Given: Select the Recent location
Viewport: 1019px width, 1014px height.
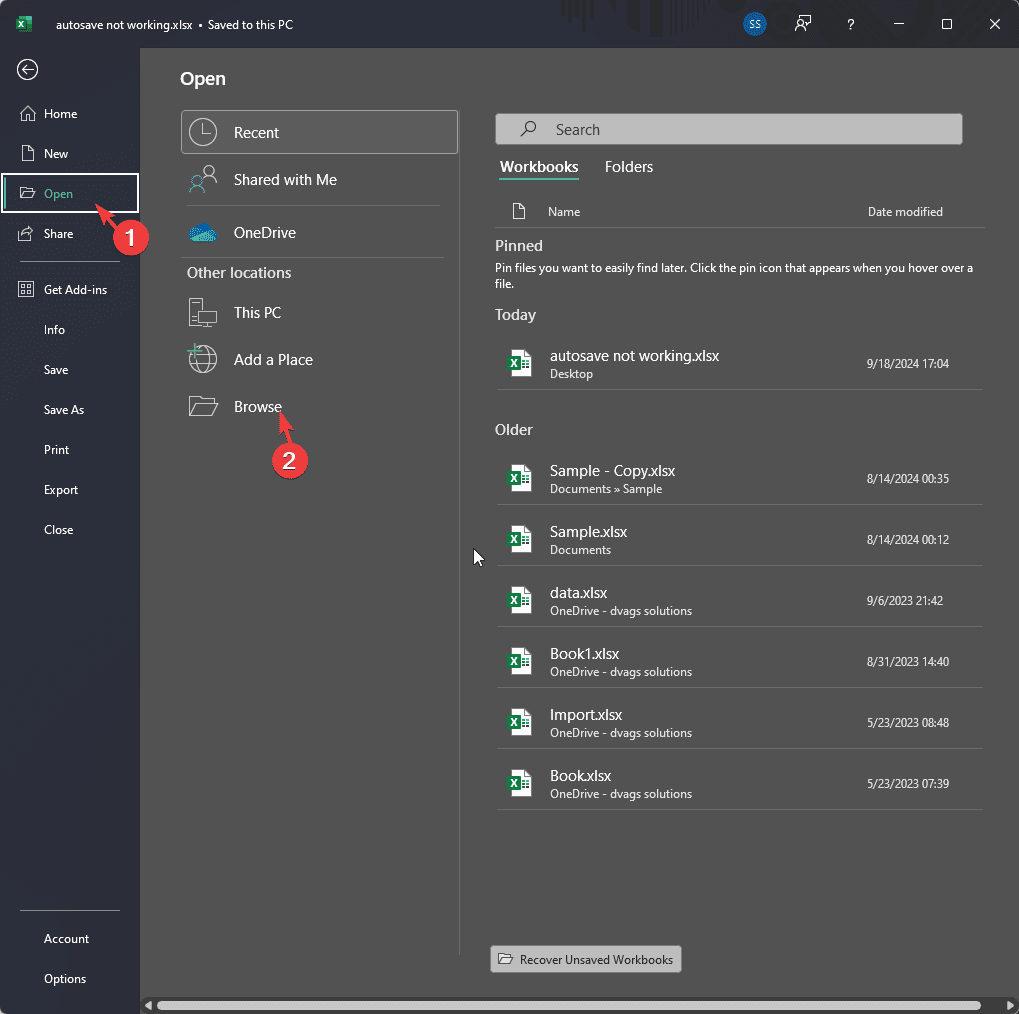Looking at the screenshot, I should [319, 132].
